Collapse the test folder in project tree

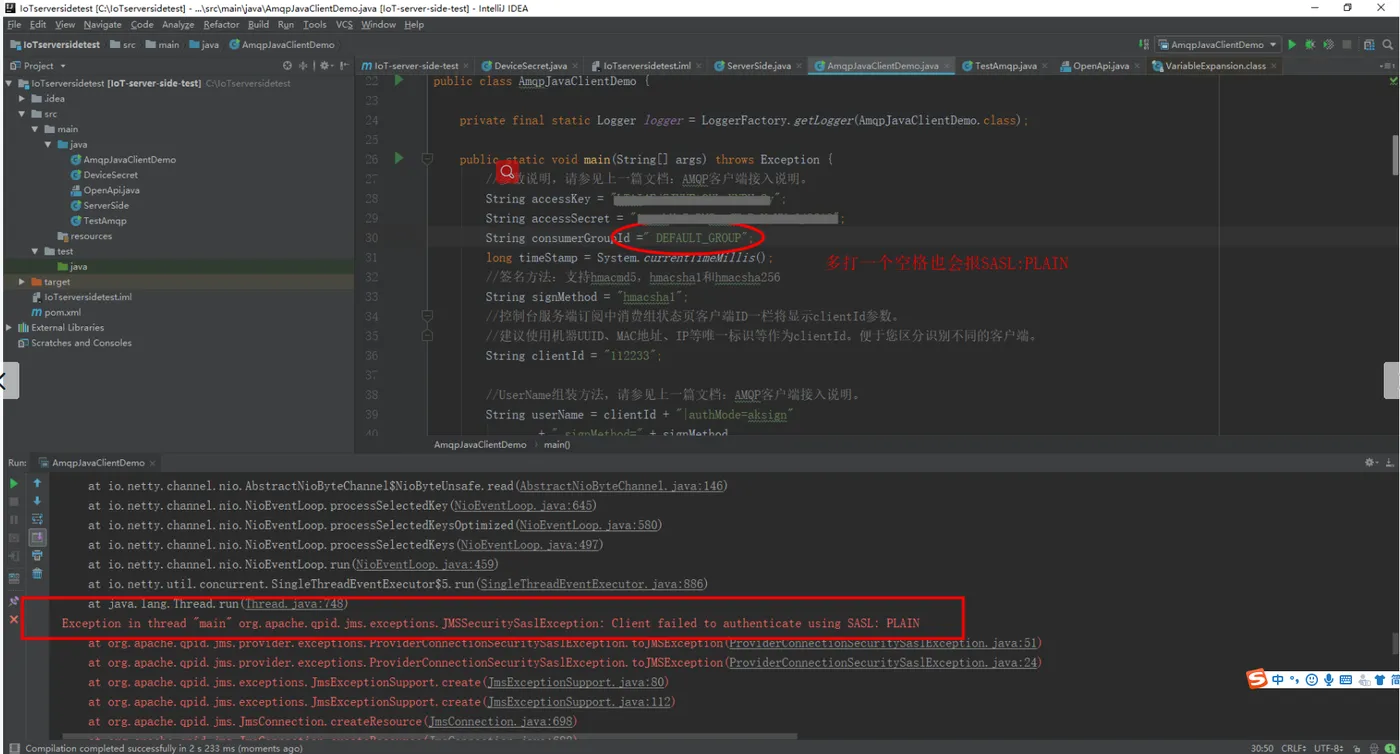coord(35,251)
